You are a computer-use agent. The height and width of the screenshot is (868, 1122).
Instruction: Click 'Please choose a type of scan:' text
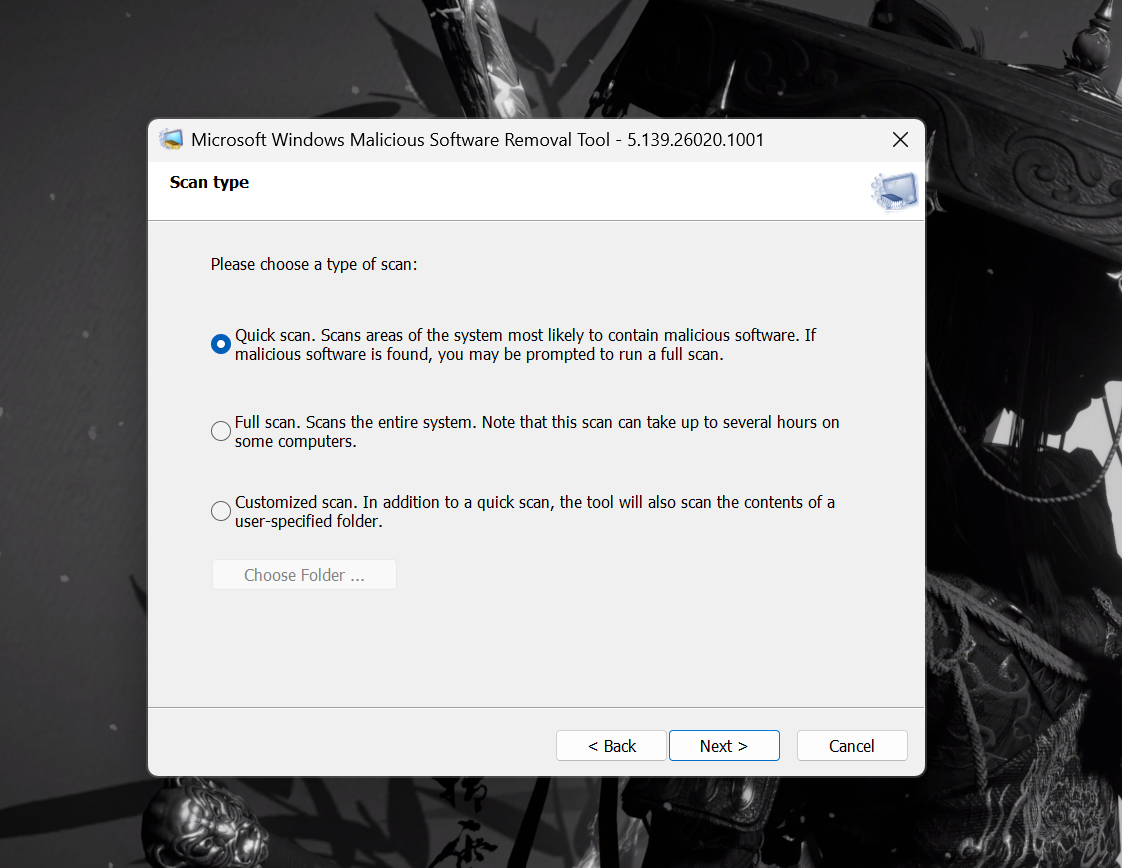click(x=313, y=265)
